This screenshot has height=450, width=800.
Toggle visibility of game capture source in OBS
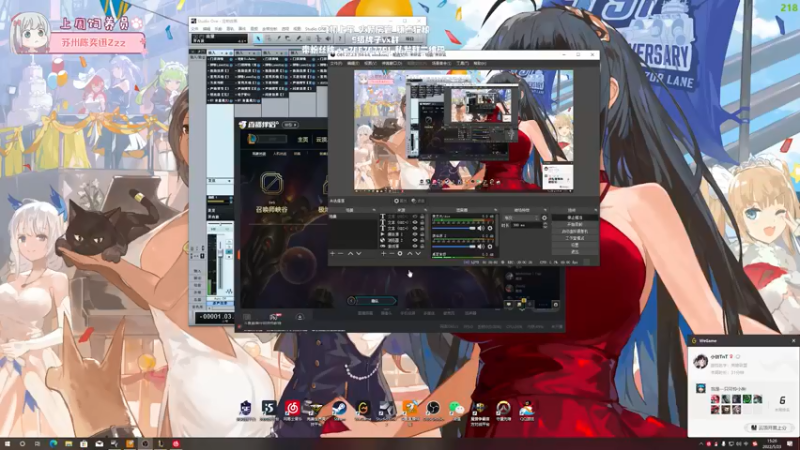(x=415, y=246)
